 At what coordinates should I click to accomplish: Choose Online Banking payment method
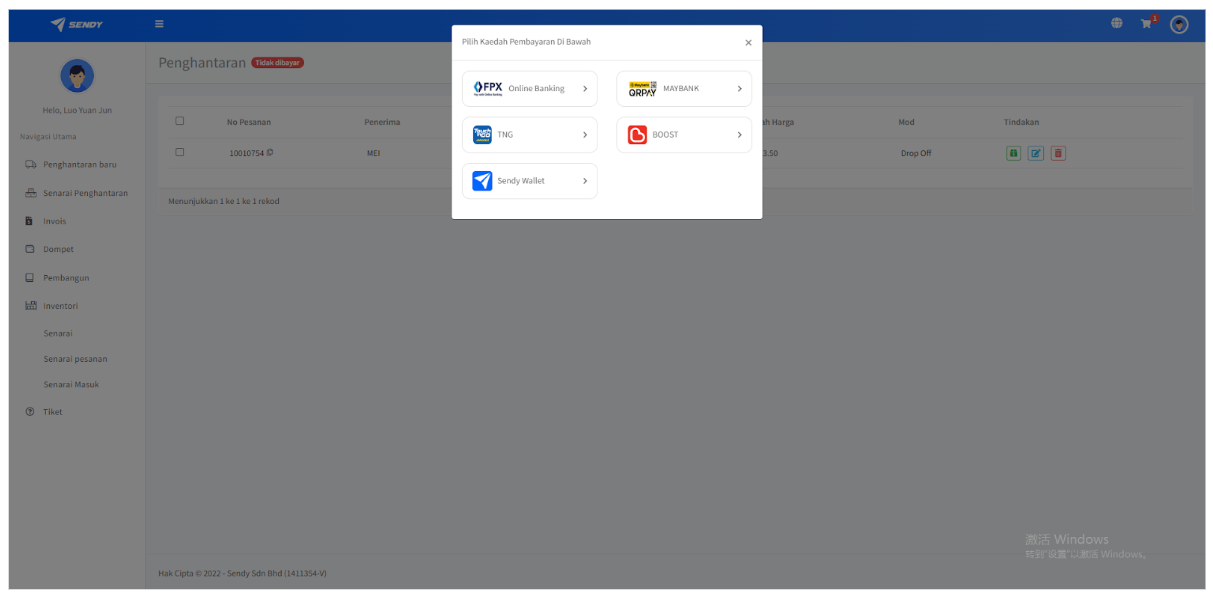(530, 89)
